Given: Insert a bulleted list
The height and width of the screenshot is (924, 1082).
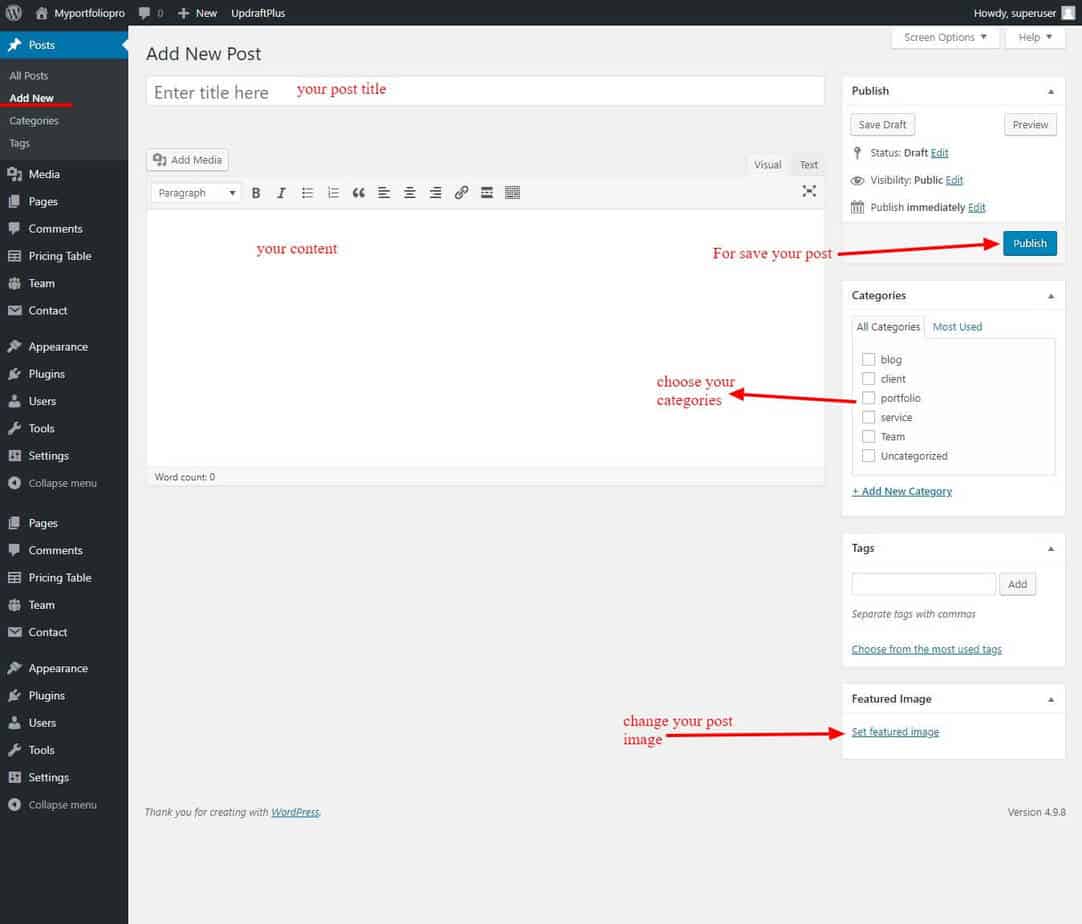Looking at the screenshot, I should 307,193.
